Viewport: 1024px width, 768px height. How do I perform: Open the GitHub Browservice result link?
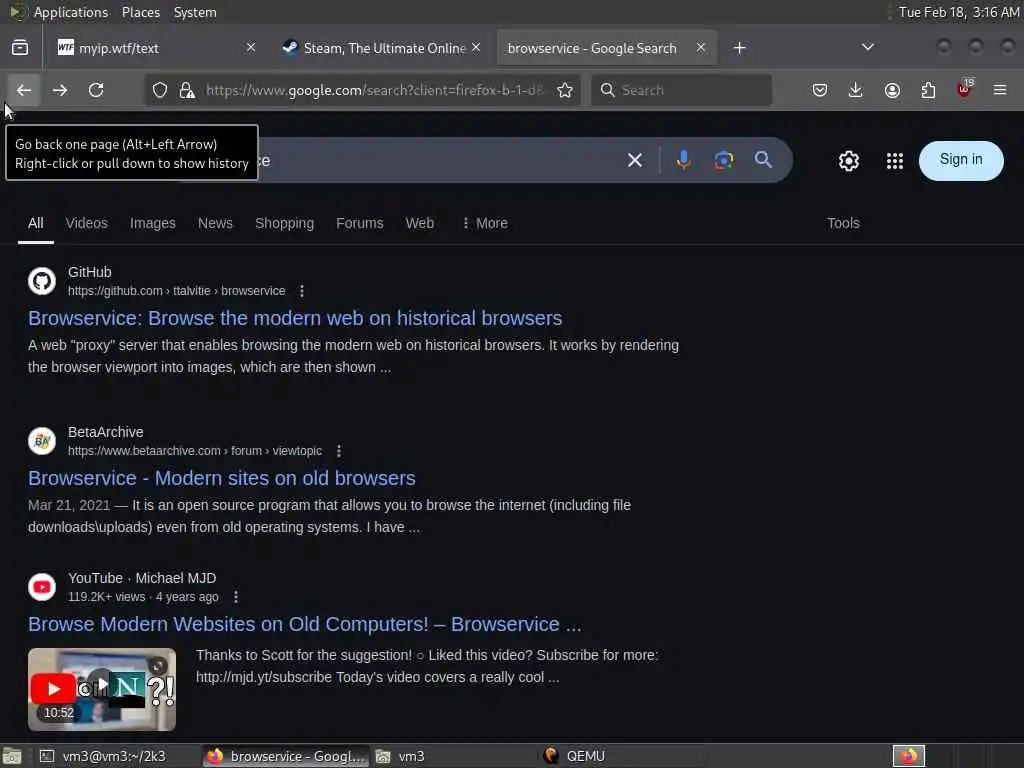point(295,318)
